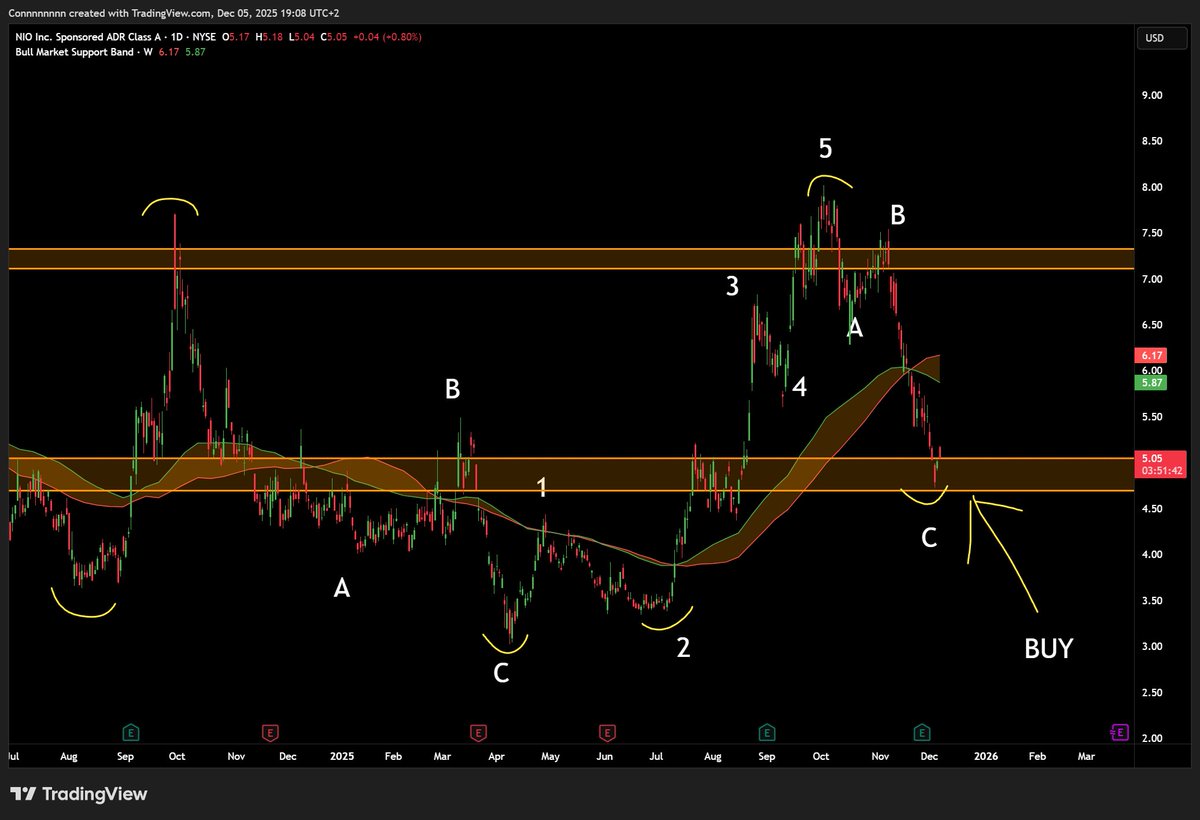1200x820 pixels.
Task: Click 4.00 on the price scale
Action: tap(1152, 555)
